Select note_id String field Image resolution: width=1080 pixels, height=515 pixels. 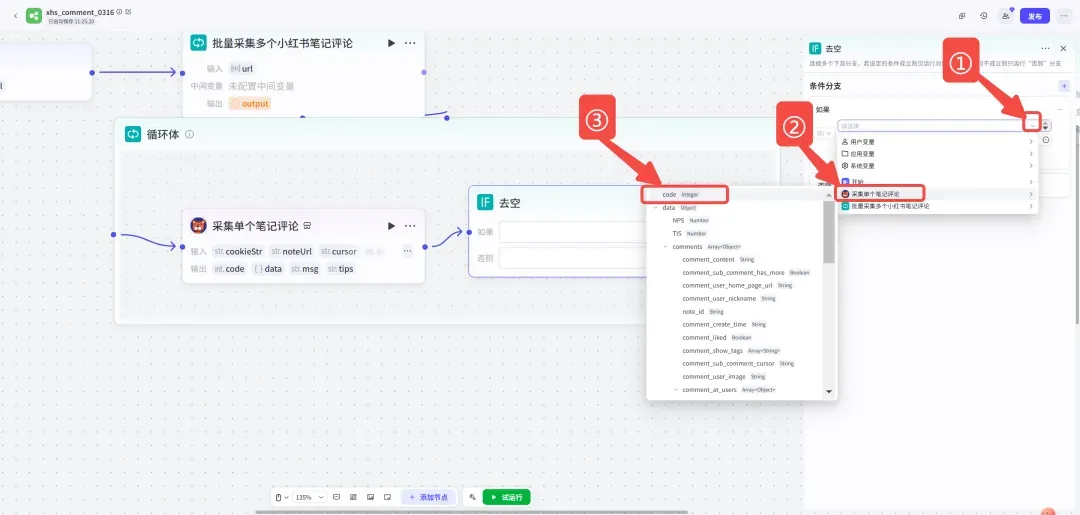tap(703, 311)
